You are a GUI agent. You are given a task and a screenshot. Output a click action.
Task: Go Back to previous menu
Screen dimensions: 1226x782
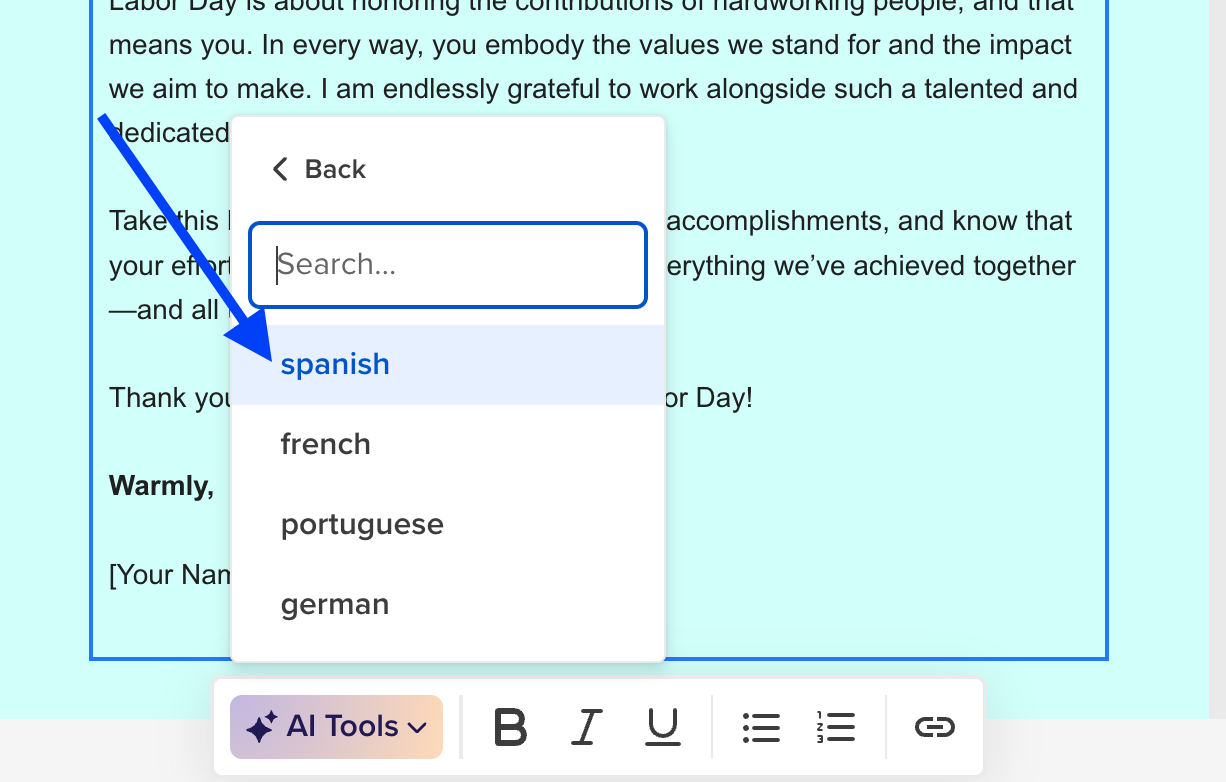(319, 169)
